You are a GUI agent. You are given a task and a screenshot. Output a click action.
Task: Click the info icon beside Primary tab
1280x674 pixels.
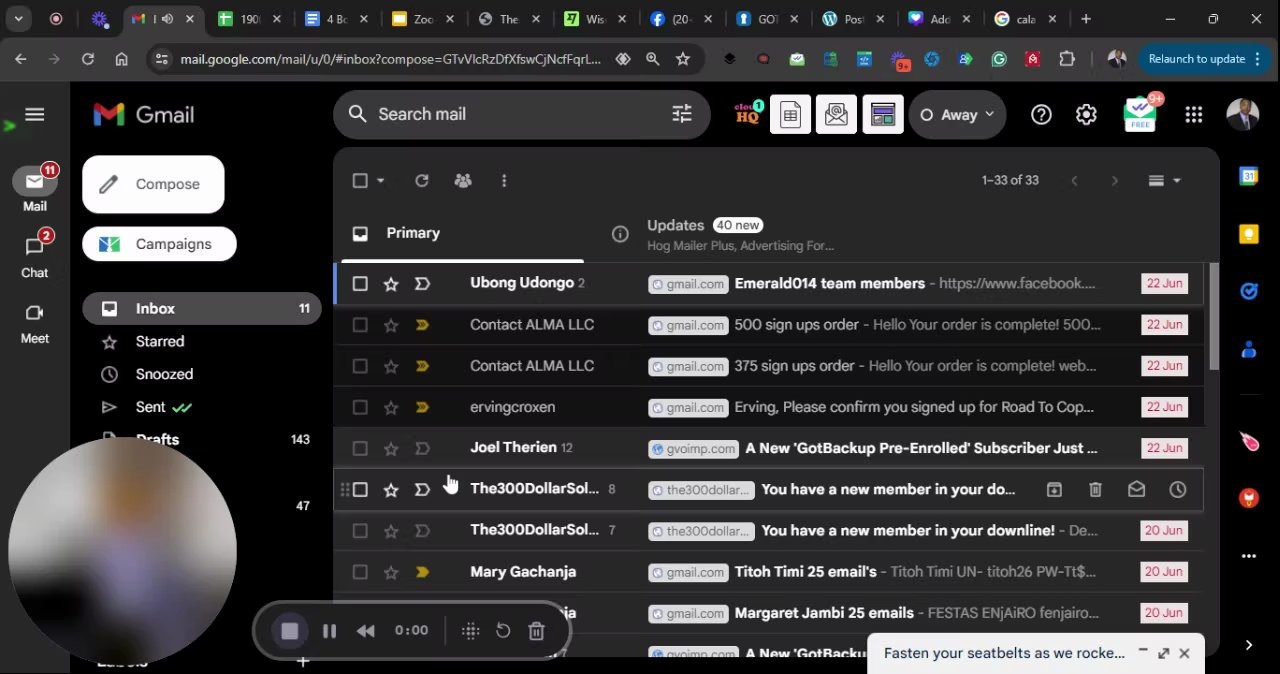620,234
